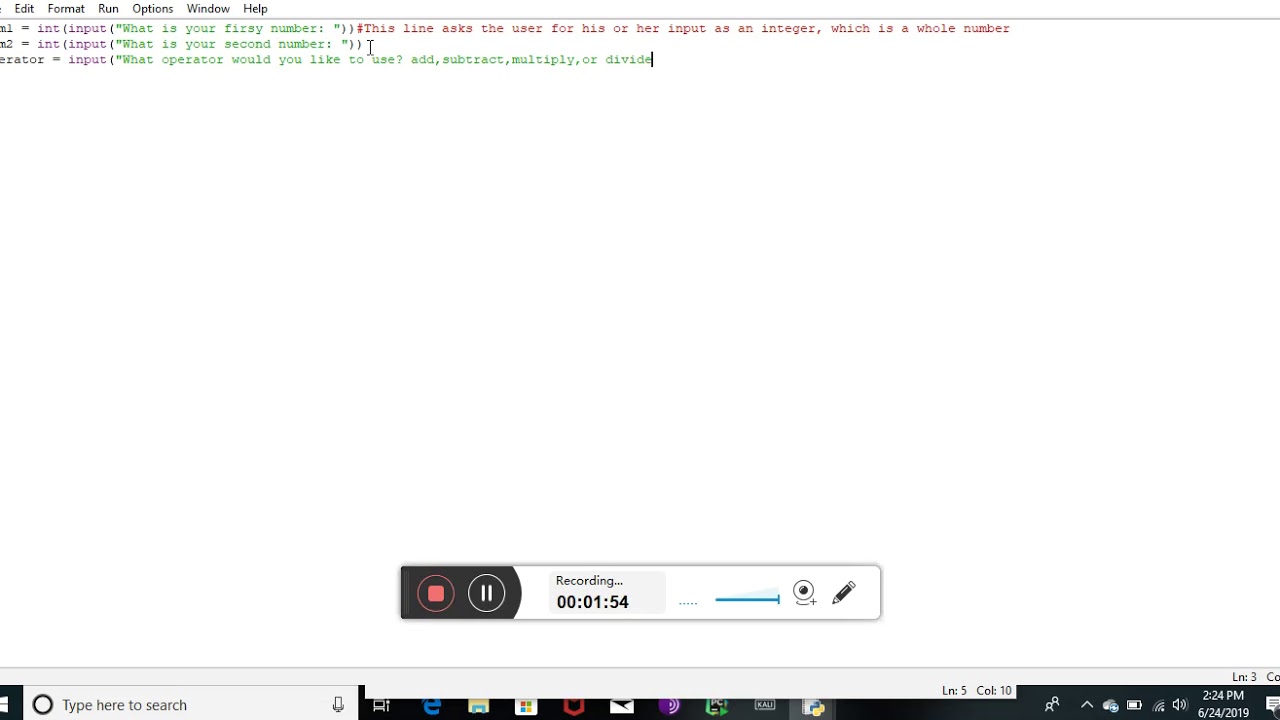Image resolution: width=1280 pixels, height=720 pixels.
Task: Check the battery status tray icon
Action: 1134,705
